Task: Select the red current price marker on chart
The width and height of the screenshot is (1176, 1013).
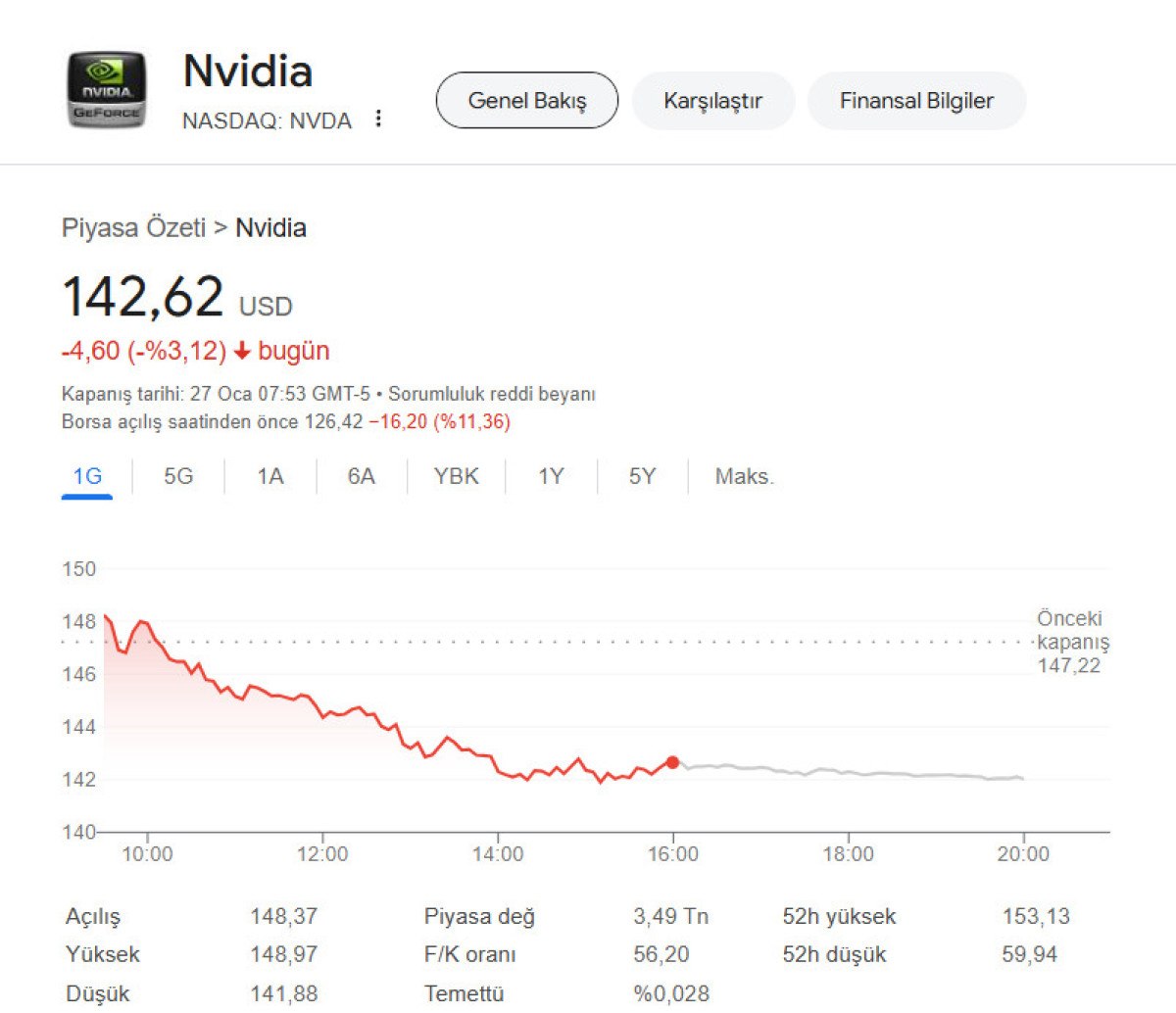Action: click(672, 761)
